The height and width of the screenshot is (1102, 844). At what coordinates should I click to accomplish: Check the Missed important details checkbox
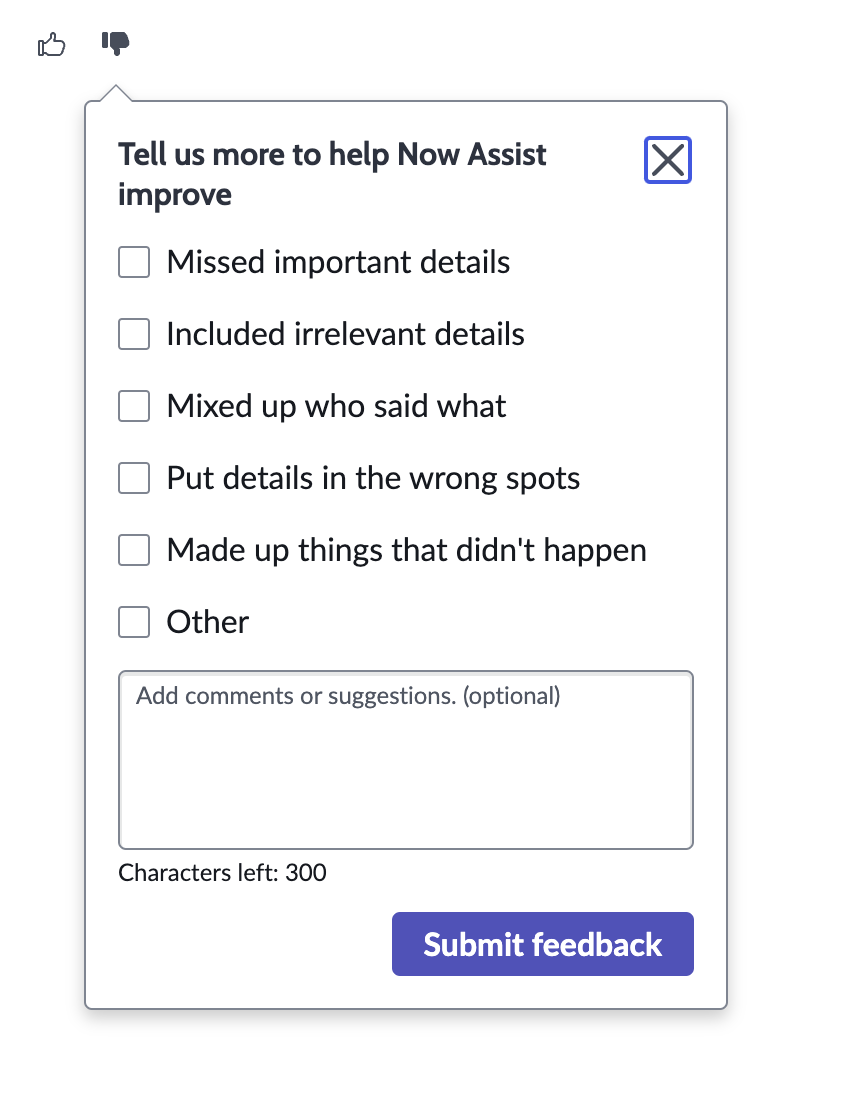[134, 262]
